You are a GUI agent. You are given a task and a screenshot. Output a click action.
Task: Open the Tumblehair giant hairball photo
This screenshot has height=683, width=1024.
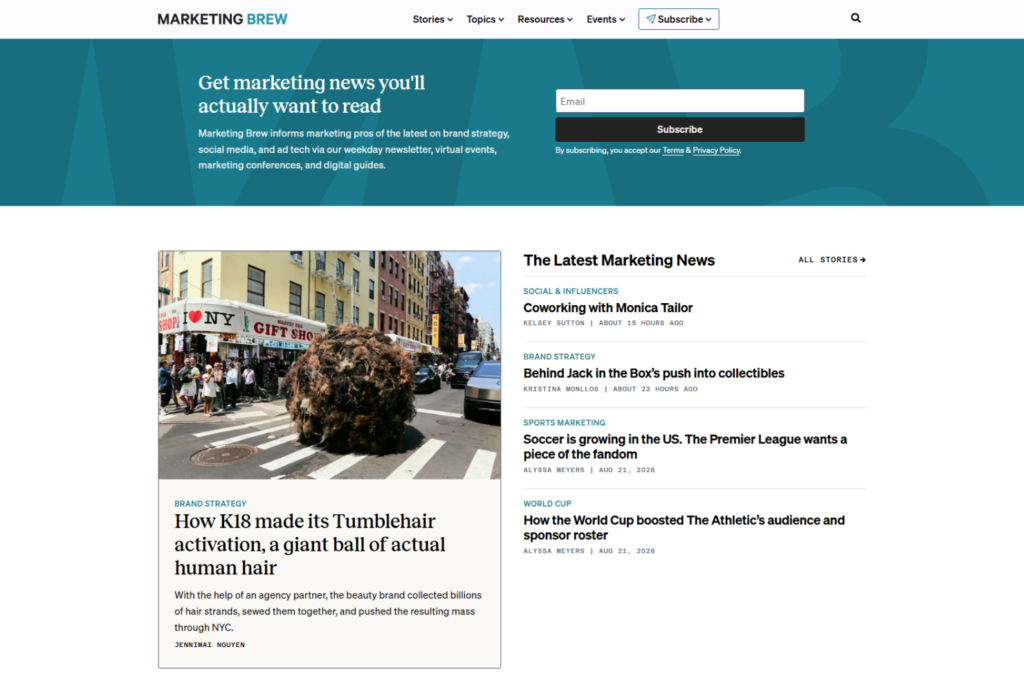(x=329, y=365)
